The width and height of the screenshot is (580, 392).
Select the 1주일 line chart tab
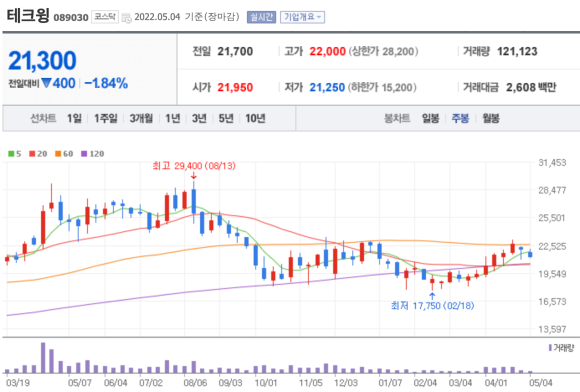pos(105,118)
